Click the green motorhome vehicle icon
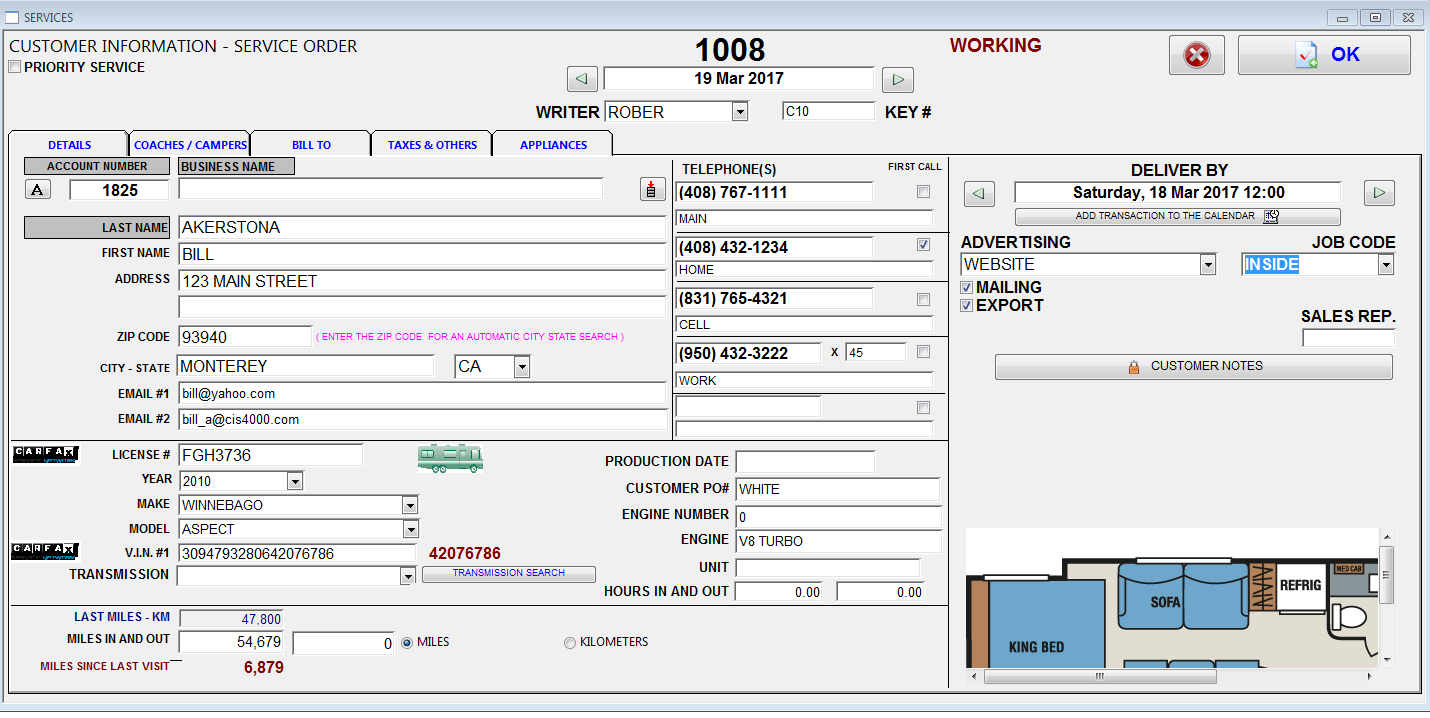 (450, 458)
